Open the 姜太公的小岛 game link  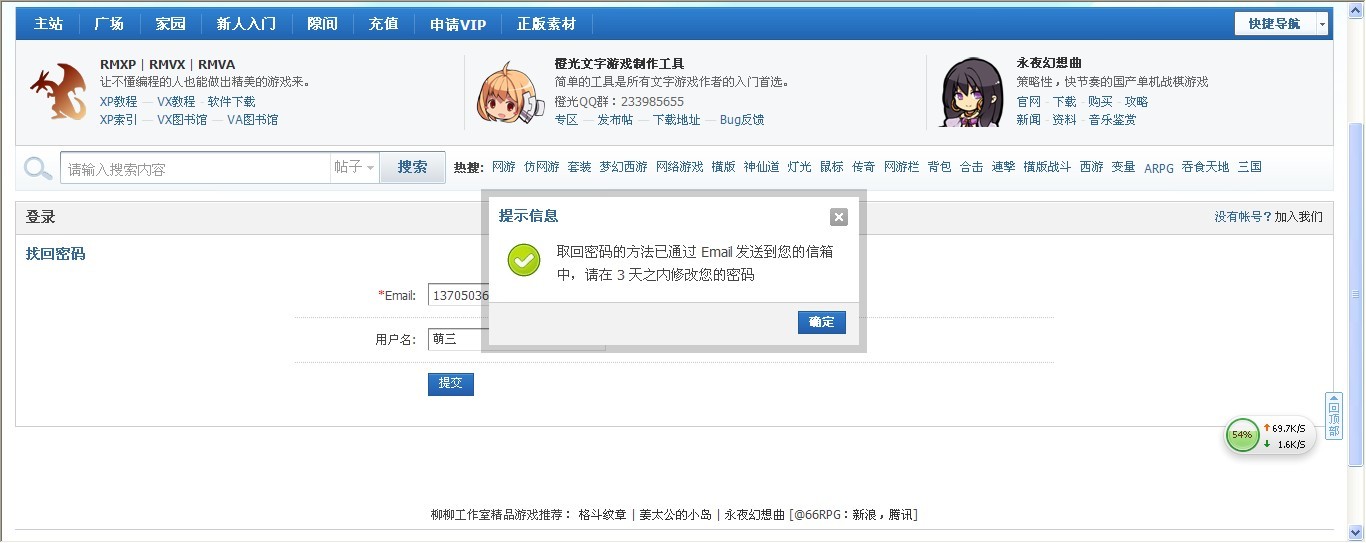tap(675, 515)
